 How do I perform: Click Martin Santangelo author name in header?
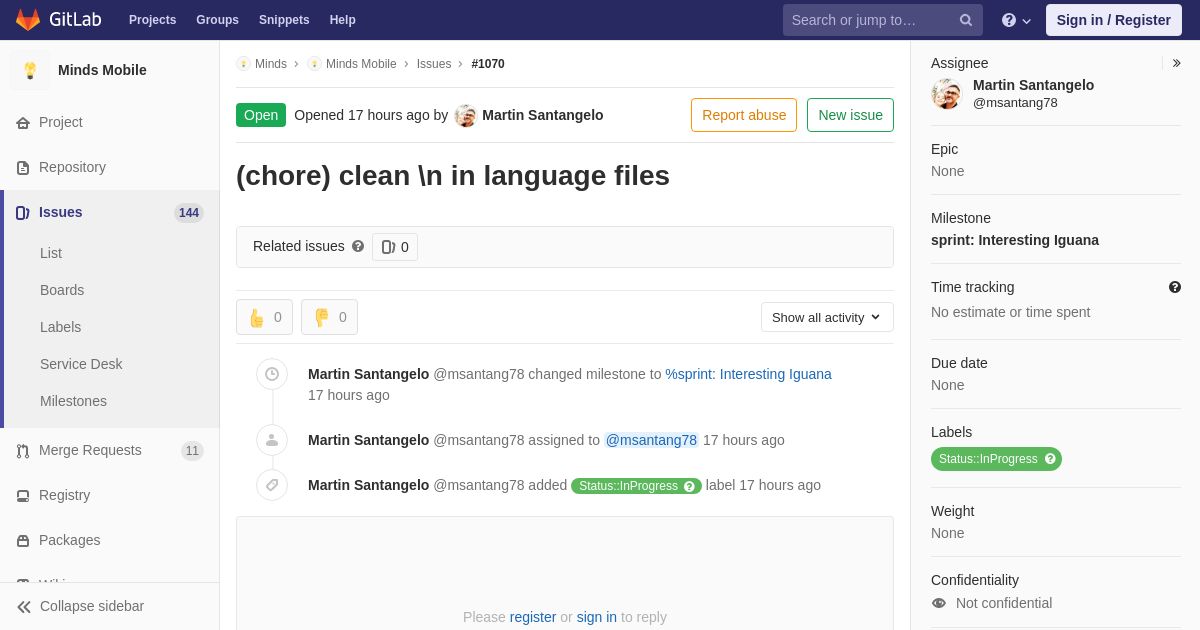543,115
